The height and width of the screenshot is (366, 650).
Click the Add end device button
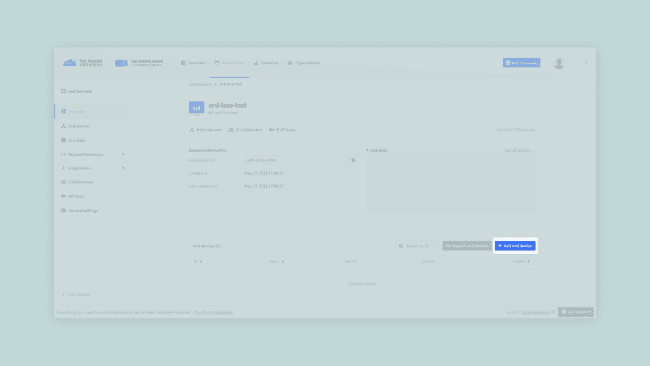pos(515,246)
